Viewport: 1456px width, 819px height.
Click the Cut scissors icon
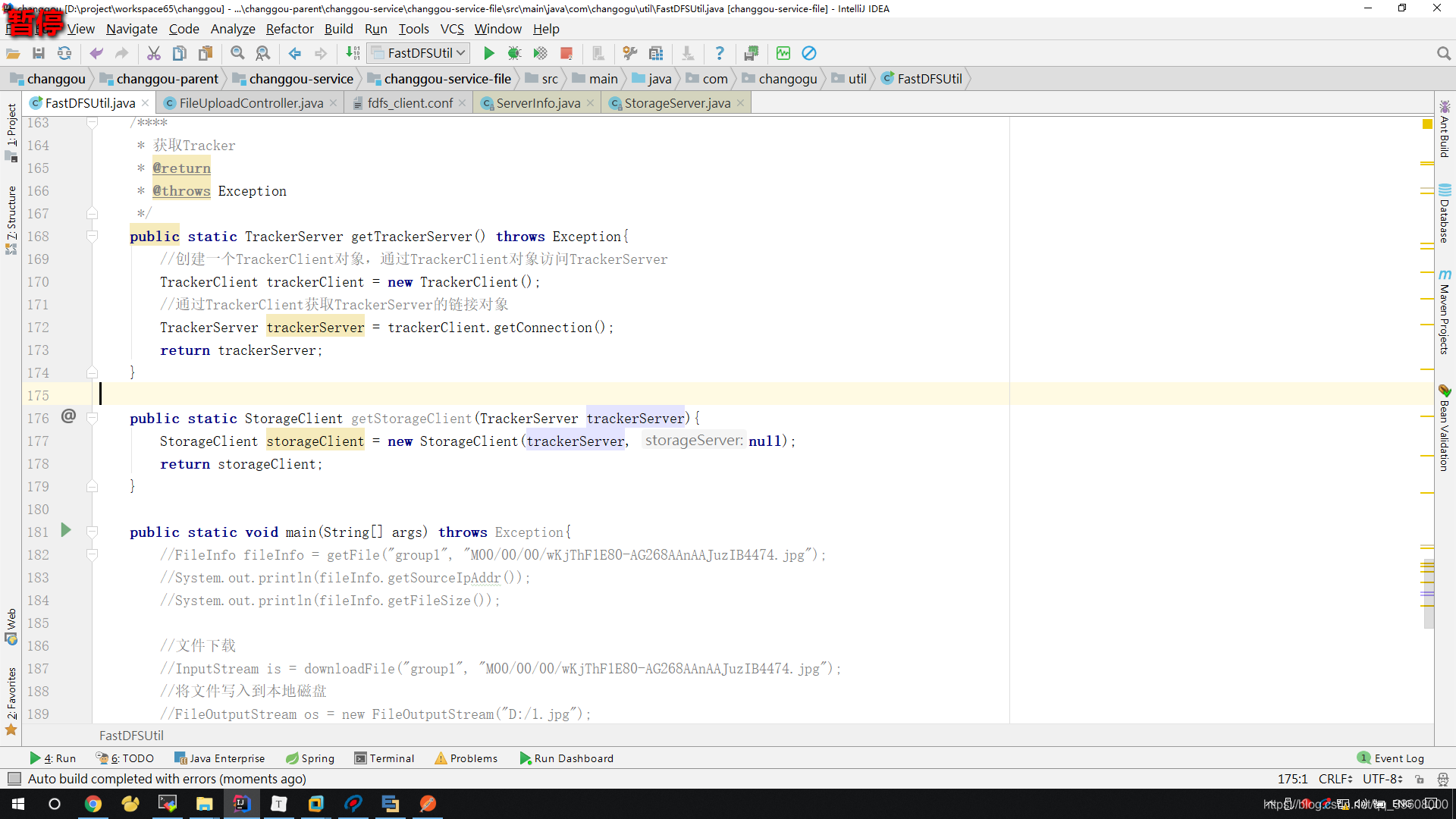[154, 53]
